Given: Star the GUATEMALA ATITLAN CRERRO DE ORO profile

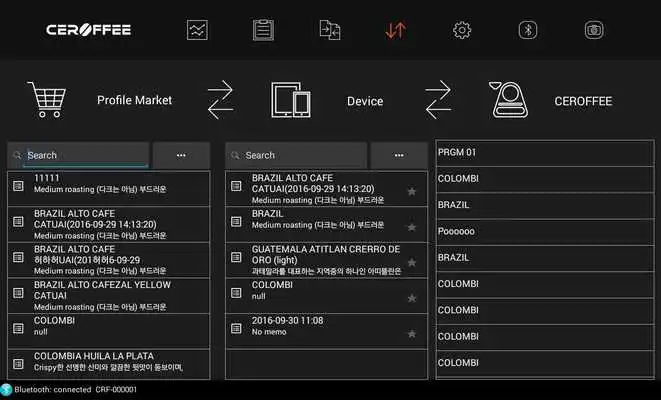Looking at the screenshot, I should click(412, 262).
